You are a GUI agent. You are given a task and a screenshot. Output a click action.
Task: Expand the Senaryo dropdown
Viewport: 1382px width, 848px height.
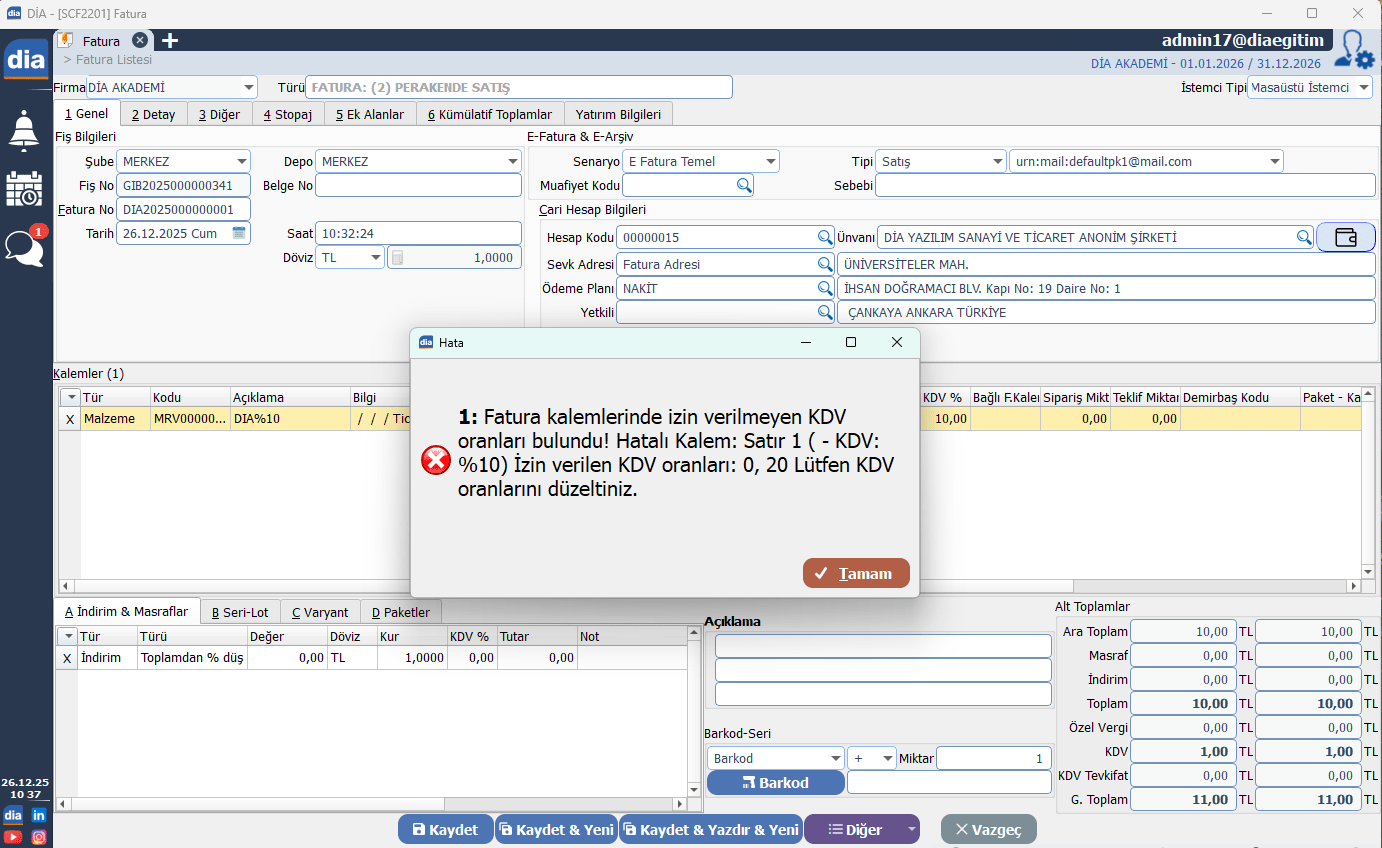[770, 162]
